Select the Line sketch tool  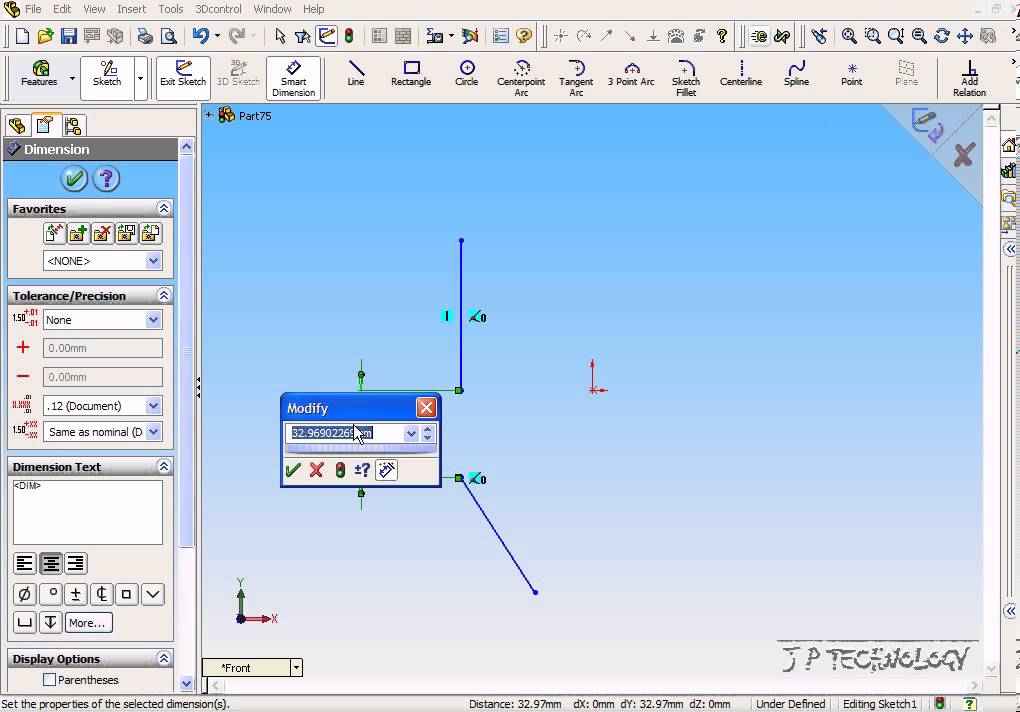pos(355,73)
